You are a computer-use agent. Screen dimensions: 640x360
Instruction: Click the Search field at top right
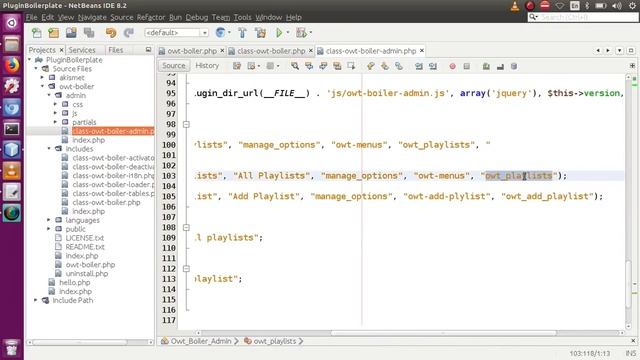tap(583, 17)
